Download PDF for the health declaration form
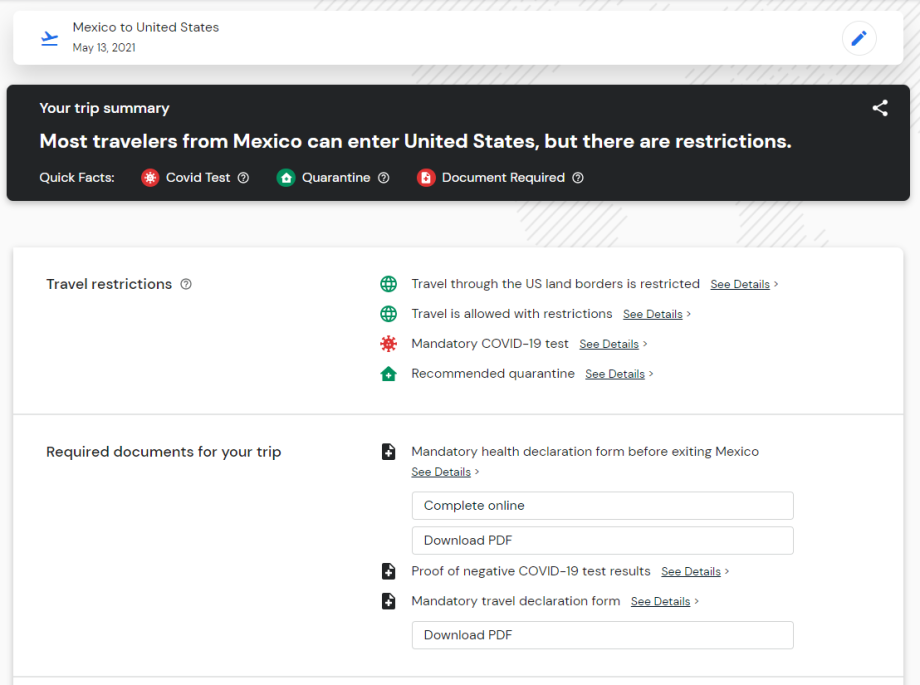The height and width of the screenshot is (685, 920). [602, 540]
